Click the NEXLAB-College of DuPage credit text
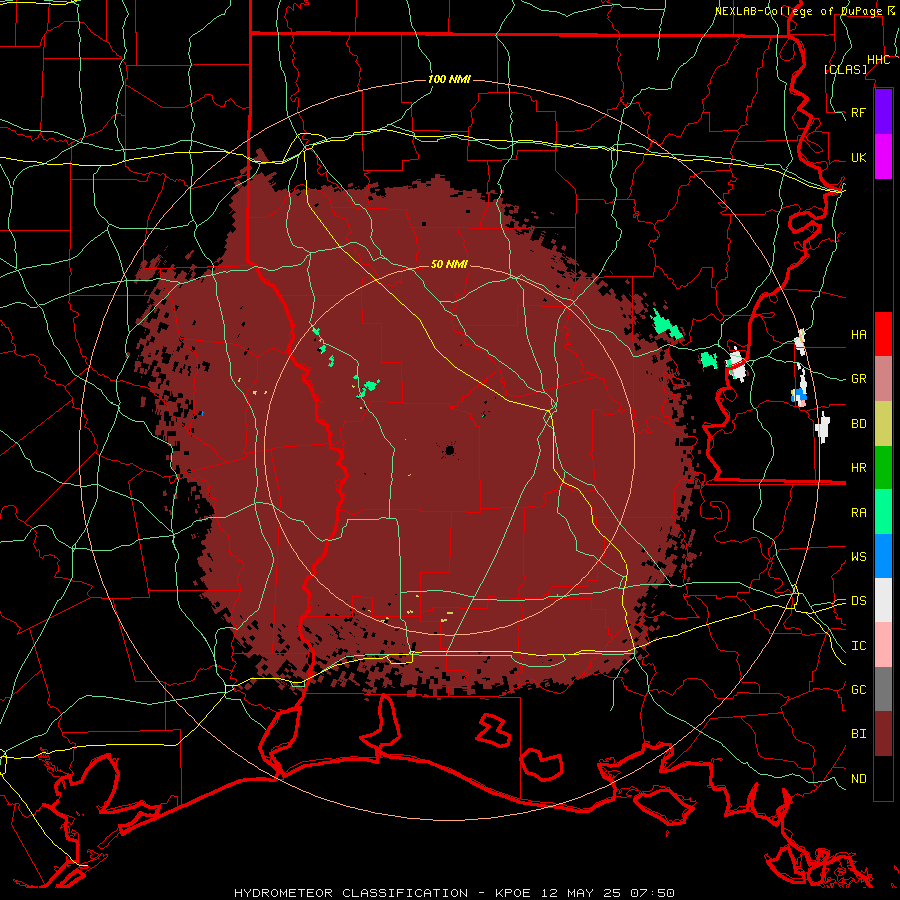The width and height of the screenshot is (900, 900). point(804,11)
